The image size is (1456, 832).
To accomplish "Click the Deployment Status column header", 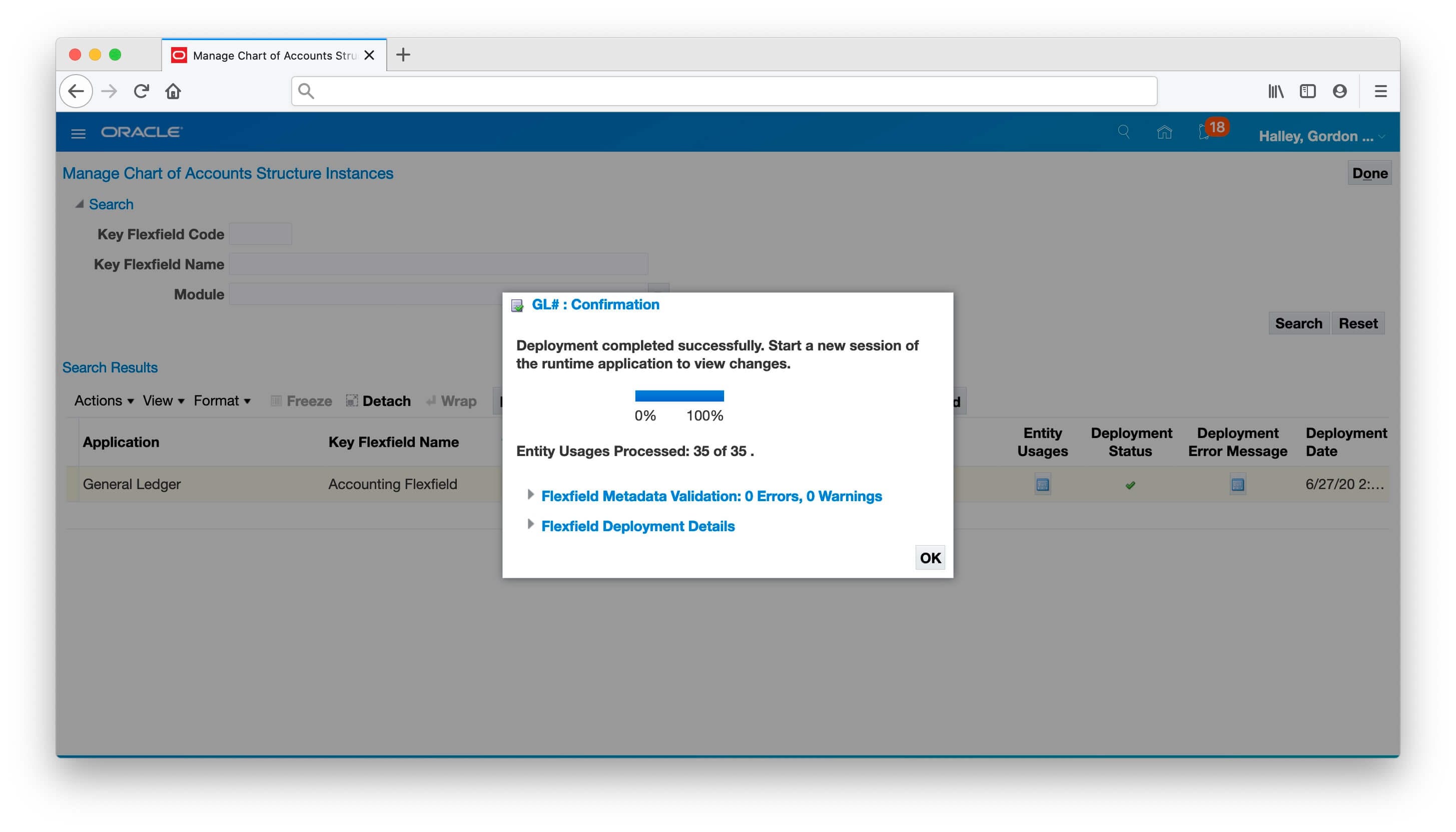I will click(1131, 442).
